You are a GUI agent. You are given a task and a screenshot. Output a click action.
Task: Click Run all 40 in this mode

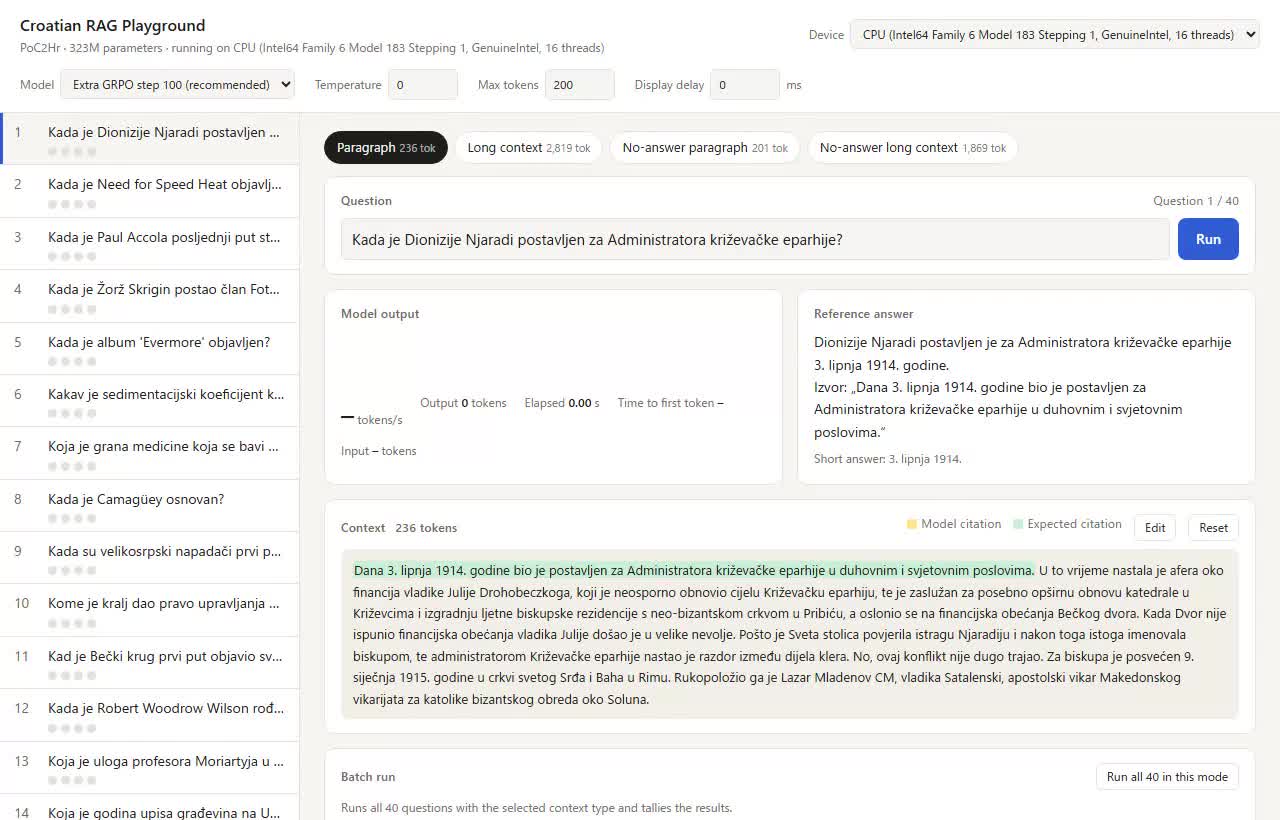(1167, 777)
